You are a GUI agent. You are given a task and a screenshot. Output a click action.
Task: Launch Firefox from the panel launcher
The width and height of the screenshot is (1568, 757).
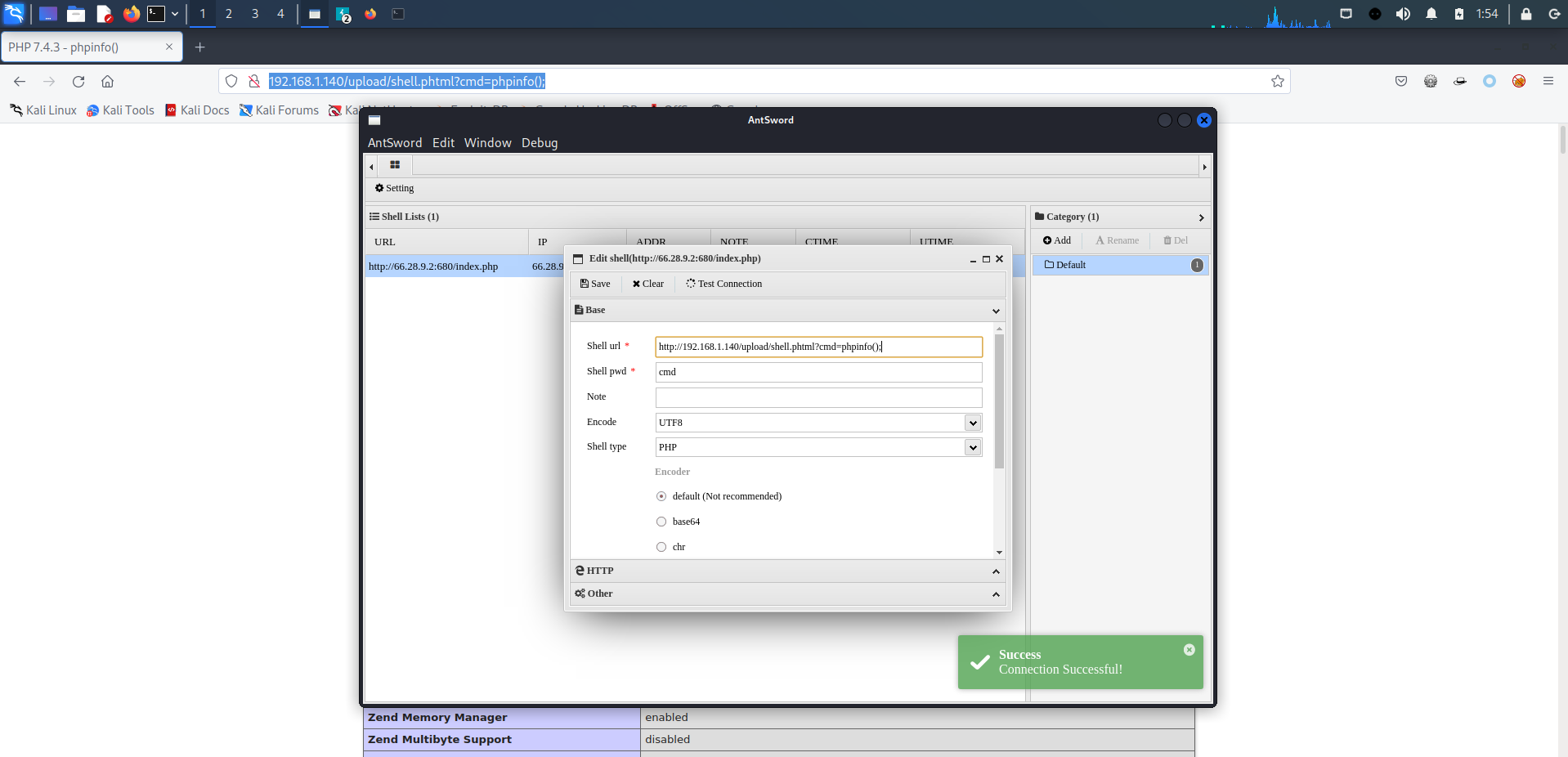click(131, 14)
